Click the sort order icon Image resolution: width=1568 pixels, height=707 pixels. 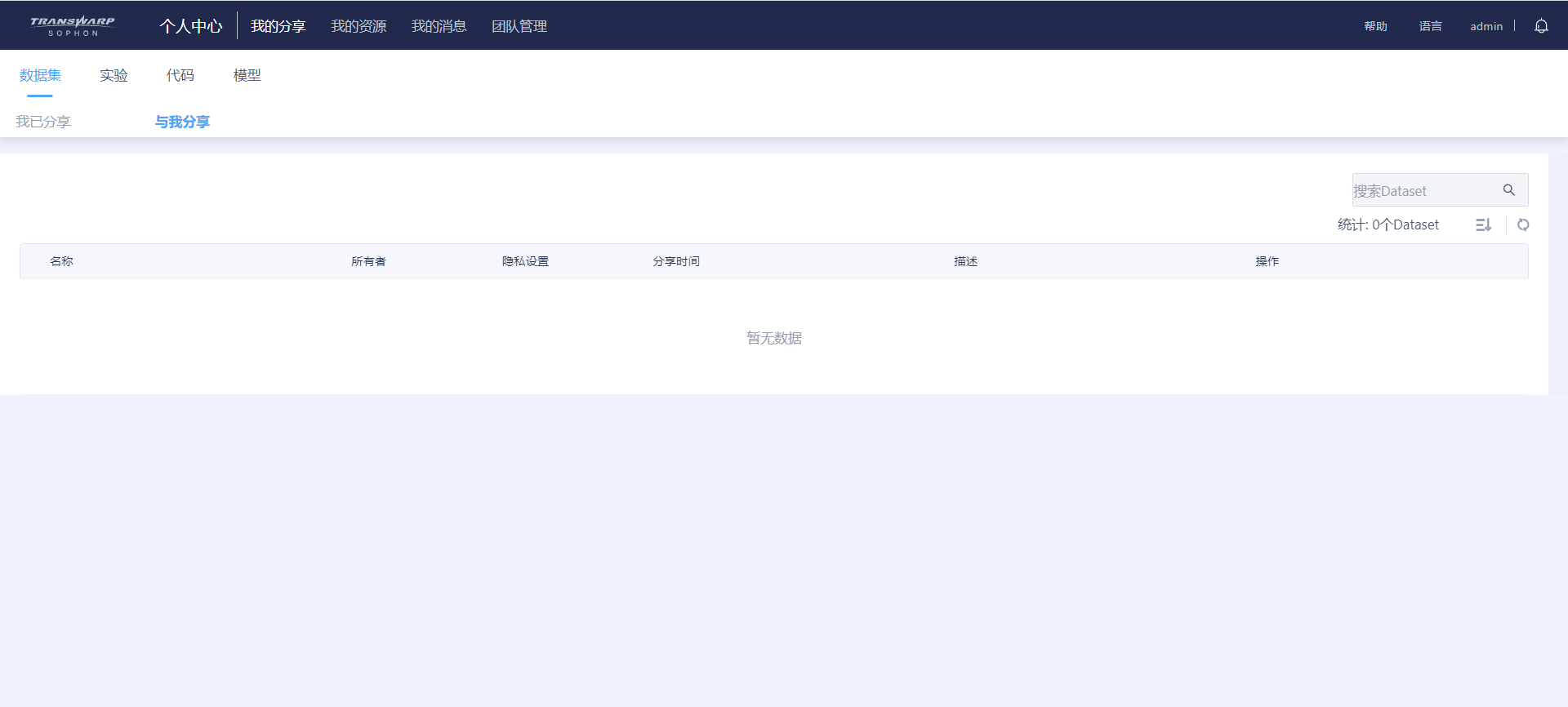tap(1484, 225)
